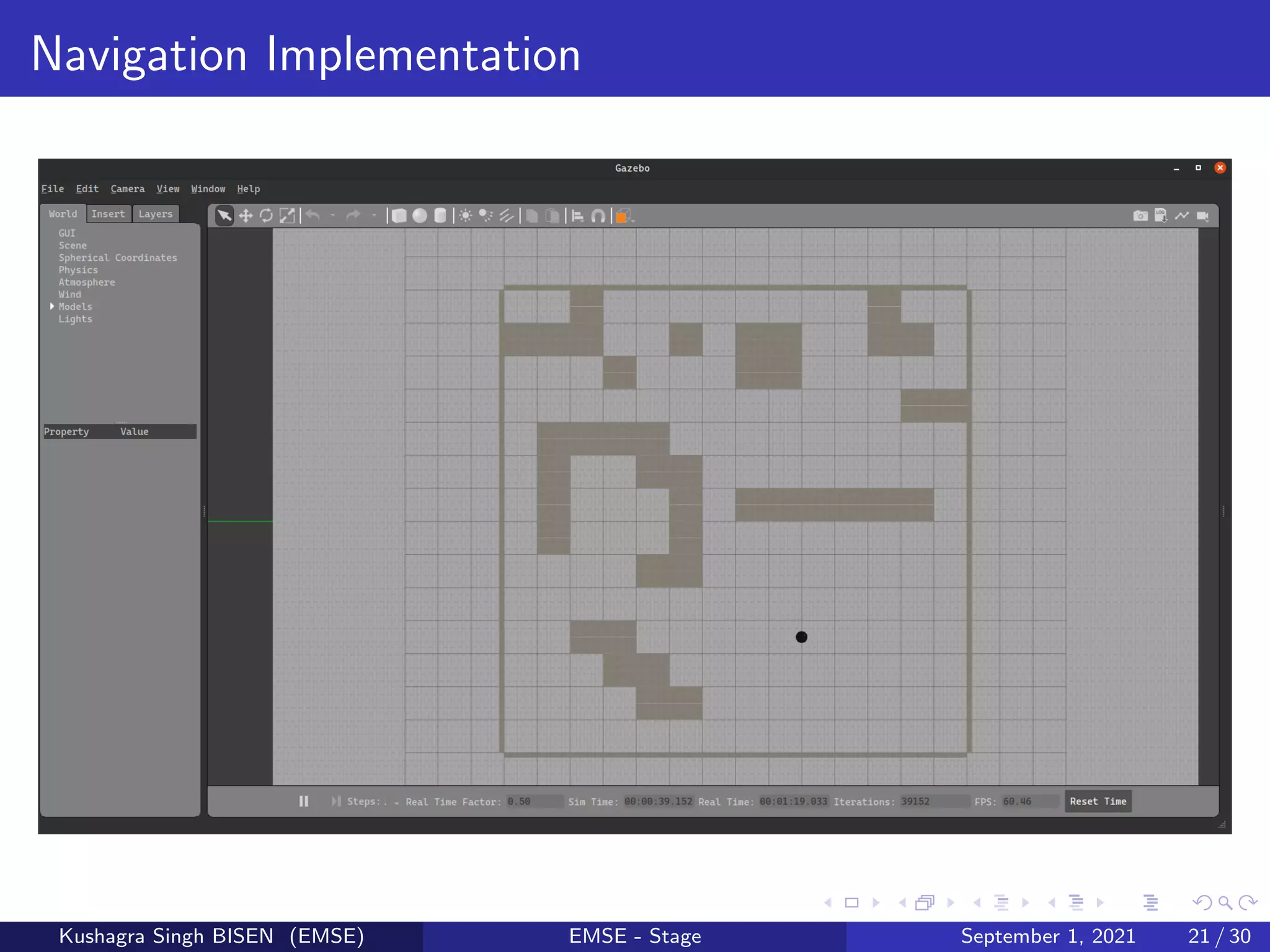This screenshot has width=1270, height=952.
Task: Click the Beamer frame stack icon
Action: [925, 903]
